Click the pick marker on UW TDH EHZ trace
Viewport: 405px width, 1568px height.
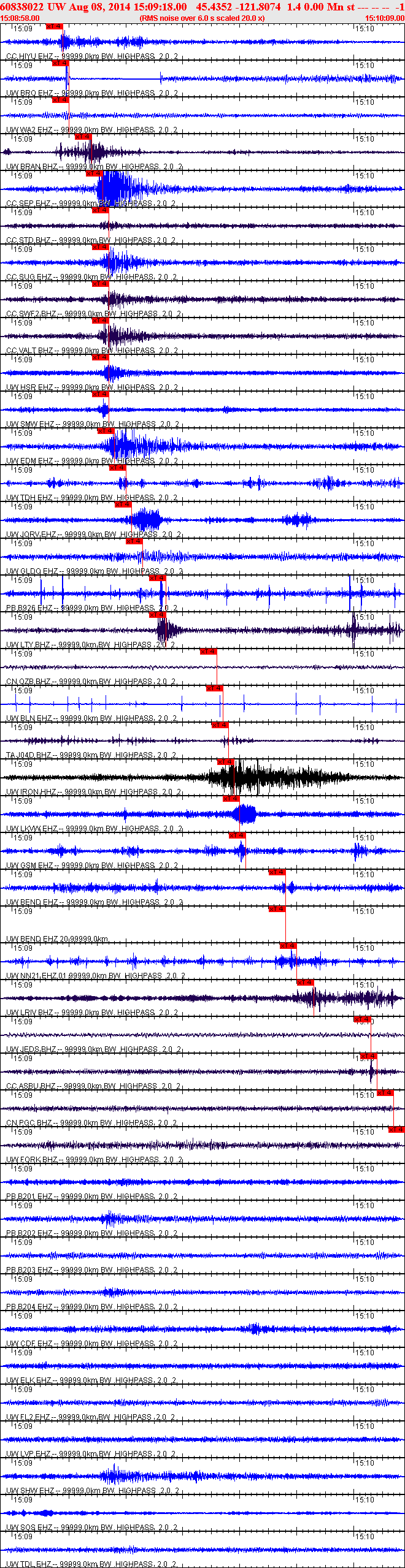pos(117,468)
